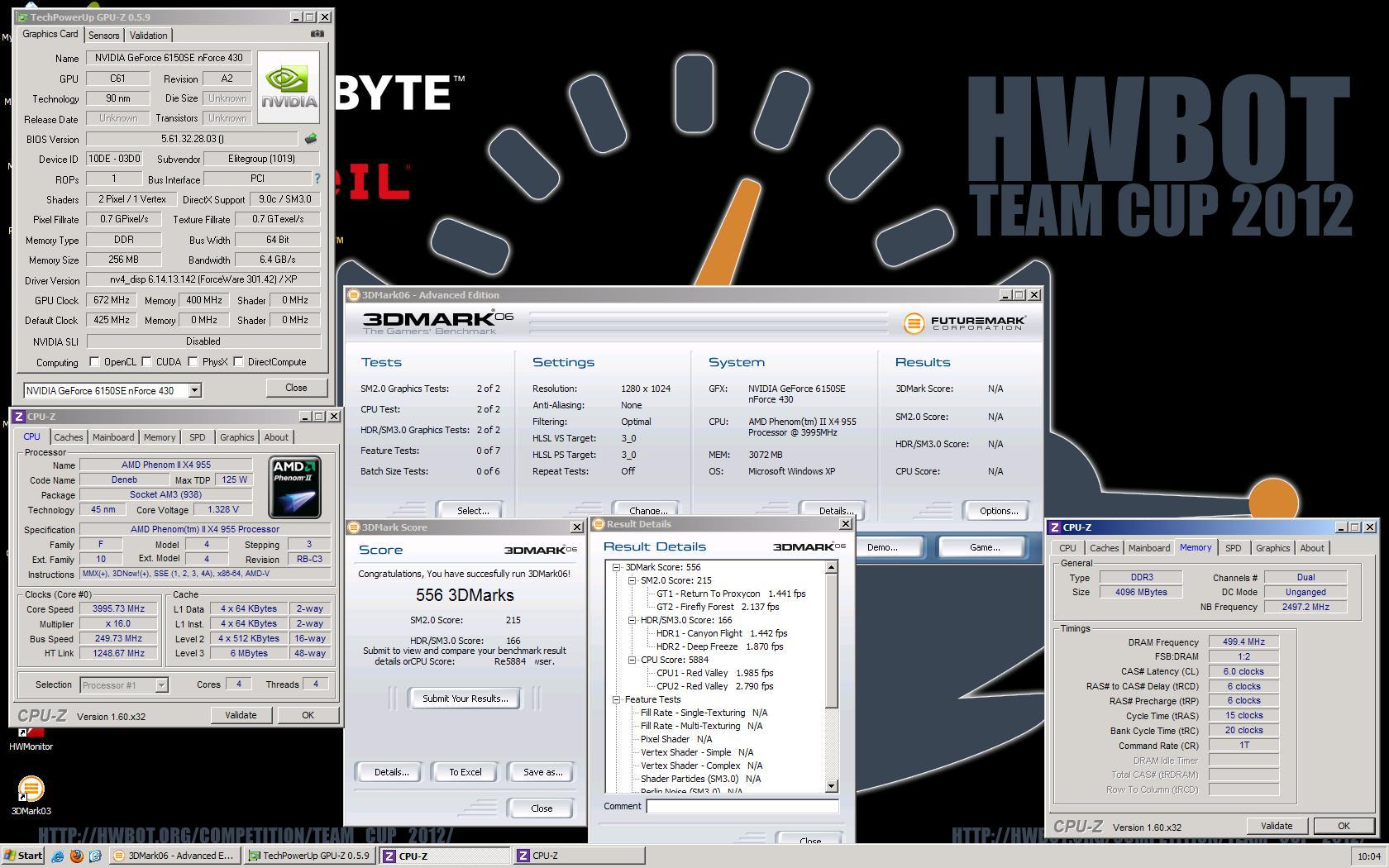Collapse the 3DMark Score tree node
This screenshot has height=868, width=1389.
pyautogui.click(x=616, y=567)
